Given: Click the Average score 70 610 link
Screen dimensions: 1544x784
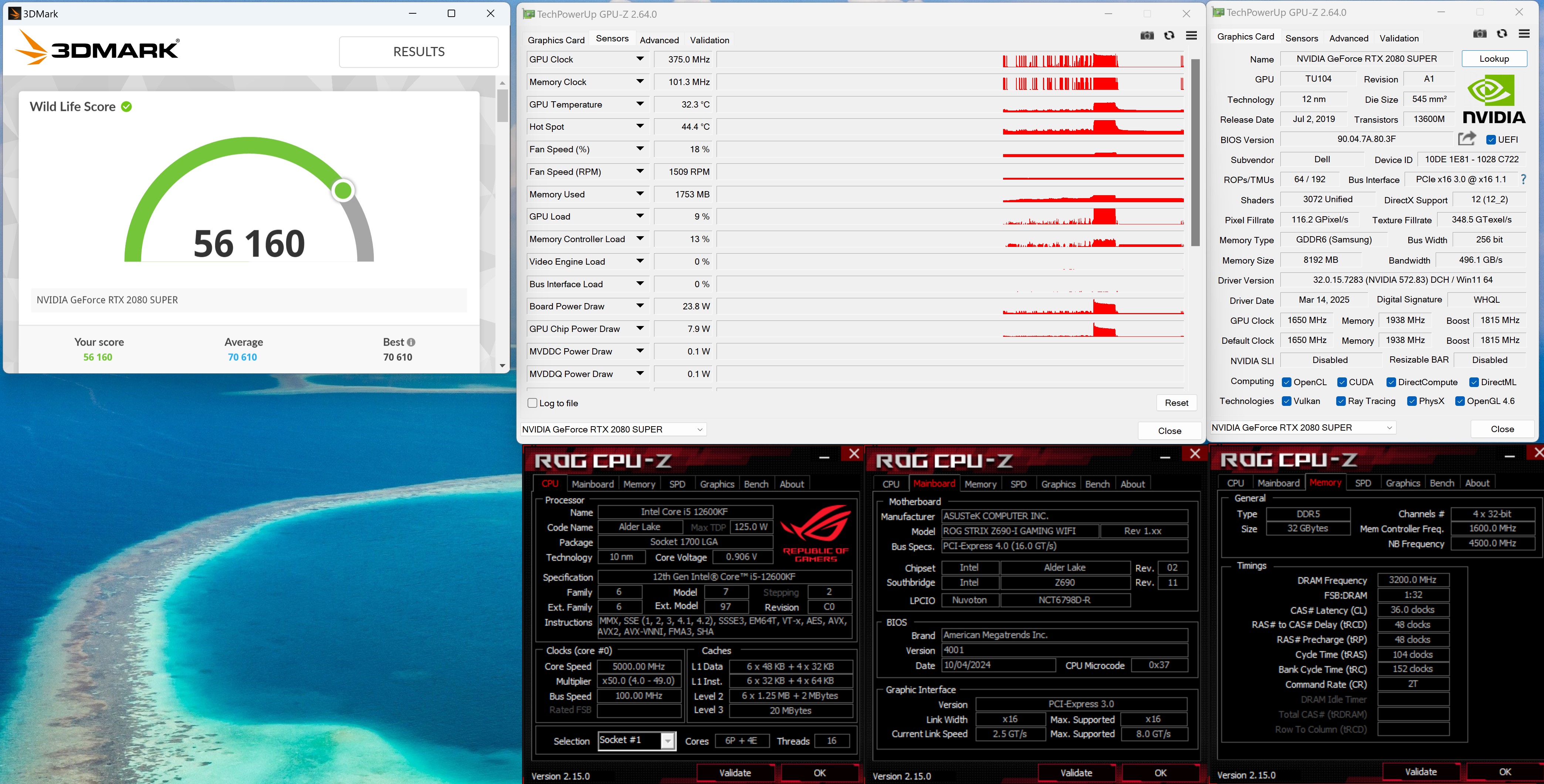Looking at the screenshot, I should (242, 357).
